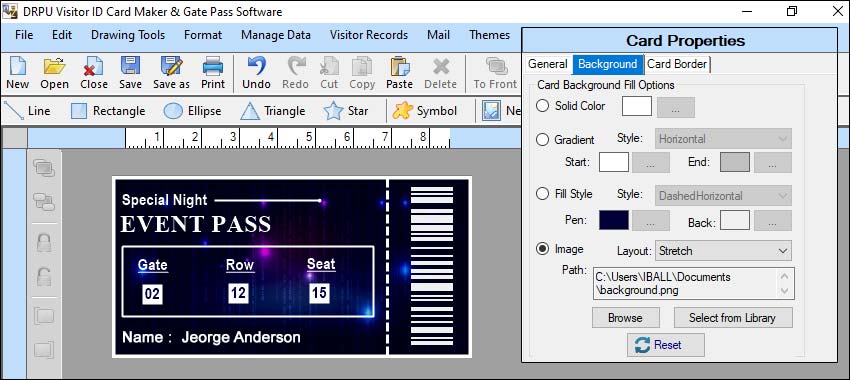Switch to the Background tab
This screenshot has height=380, width=850.
tap(608, 64)
